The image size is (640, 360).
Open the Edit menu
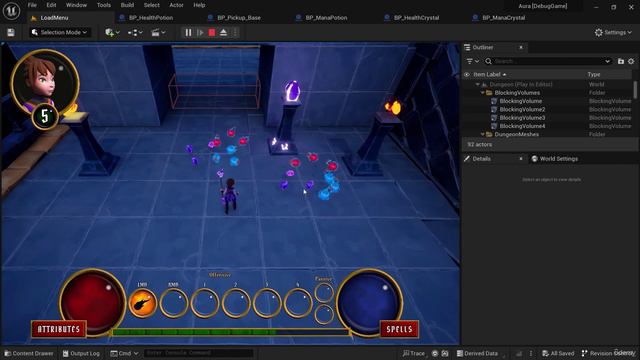click(51, 5)
